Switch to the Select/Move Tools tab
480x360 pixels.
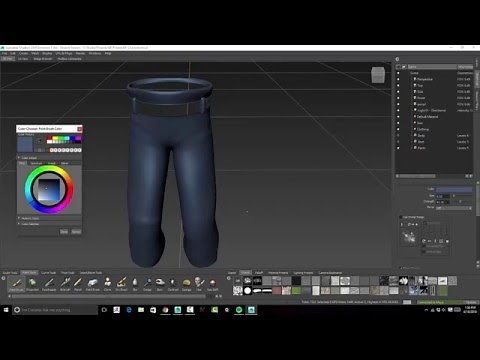91,273
